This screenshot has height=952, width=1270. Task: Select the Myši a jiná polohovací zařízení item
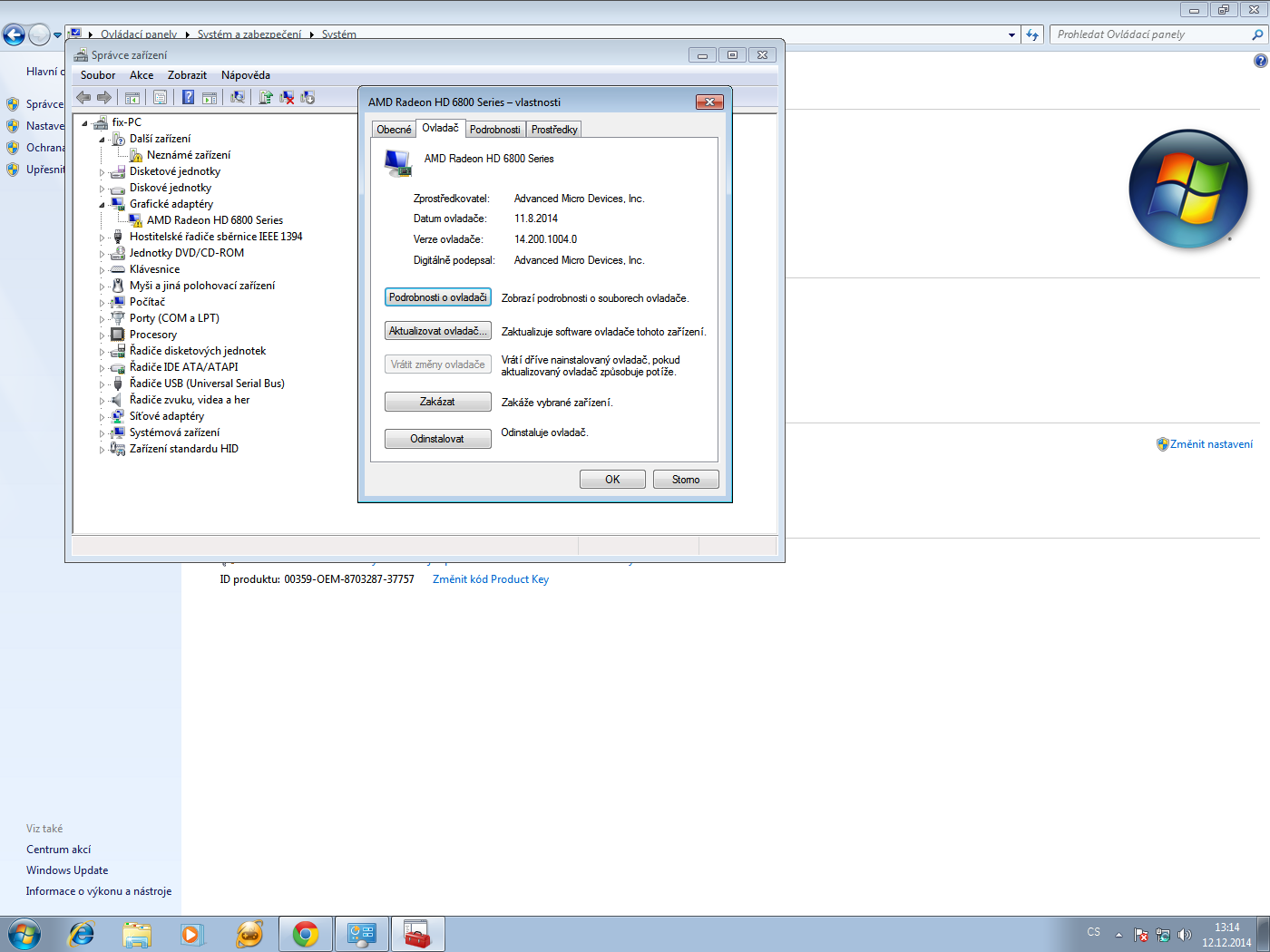[x=202, y=286]
